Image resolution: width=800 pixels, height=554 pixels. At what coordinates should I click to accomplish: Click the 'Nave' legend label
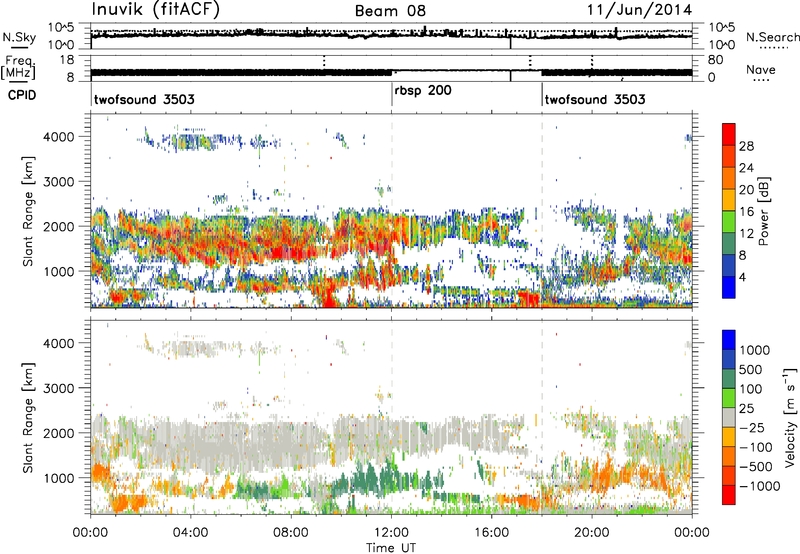click(x=760, y=69)
